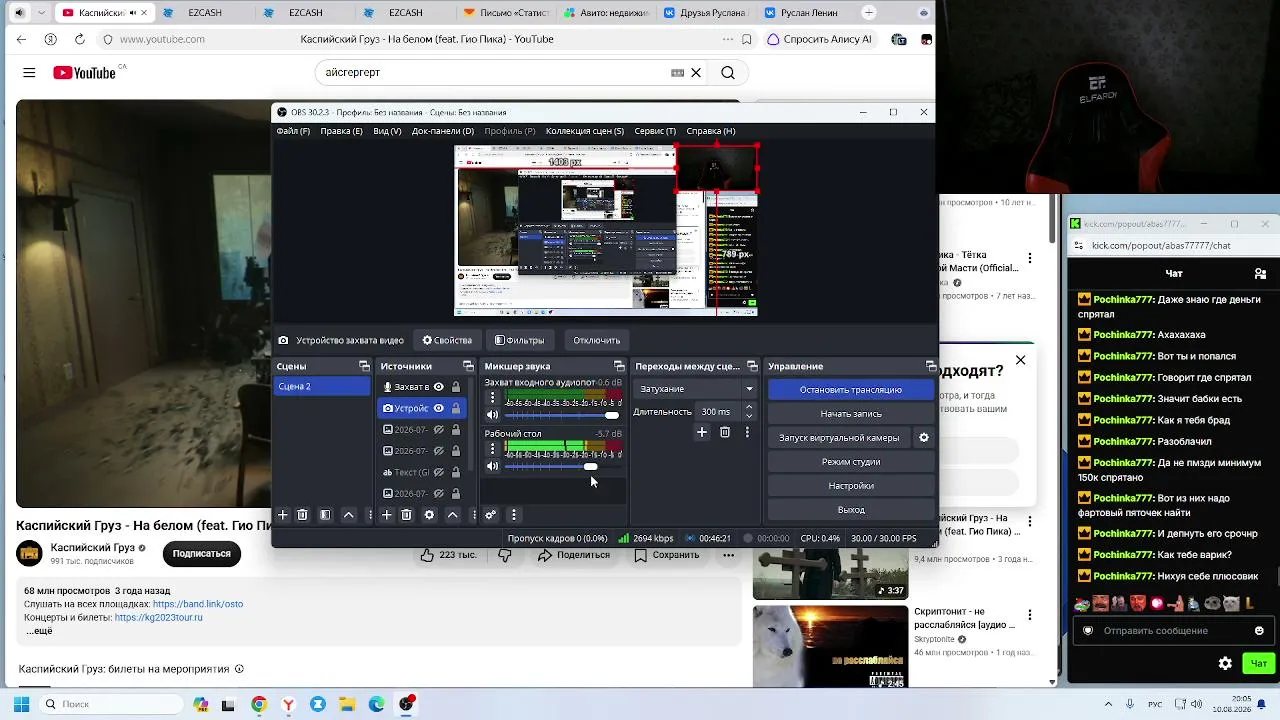Click the Kick chat message input field
This screenshot has width=1280, height=720.
1172,631
